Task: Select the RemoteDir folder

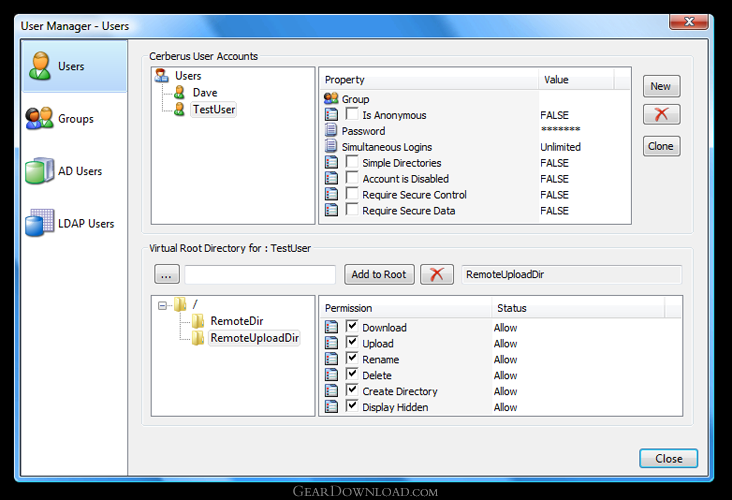Action: (x=237, y=321)
